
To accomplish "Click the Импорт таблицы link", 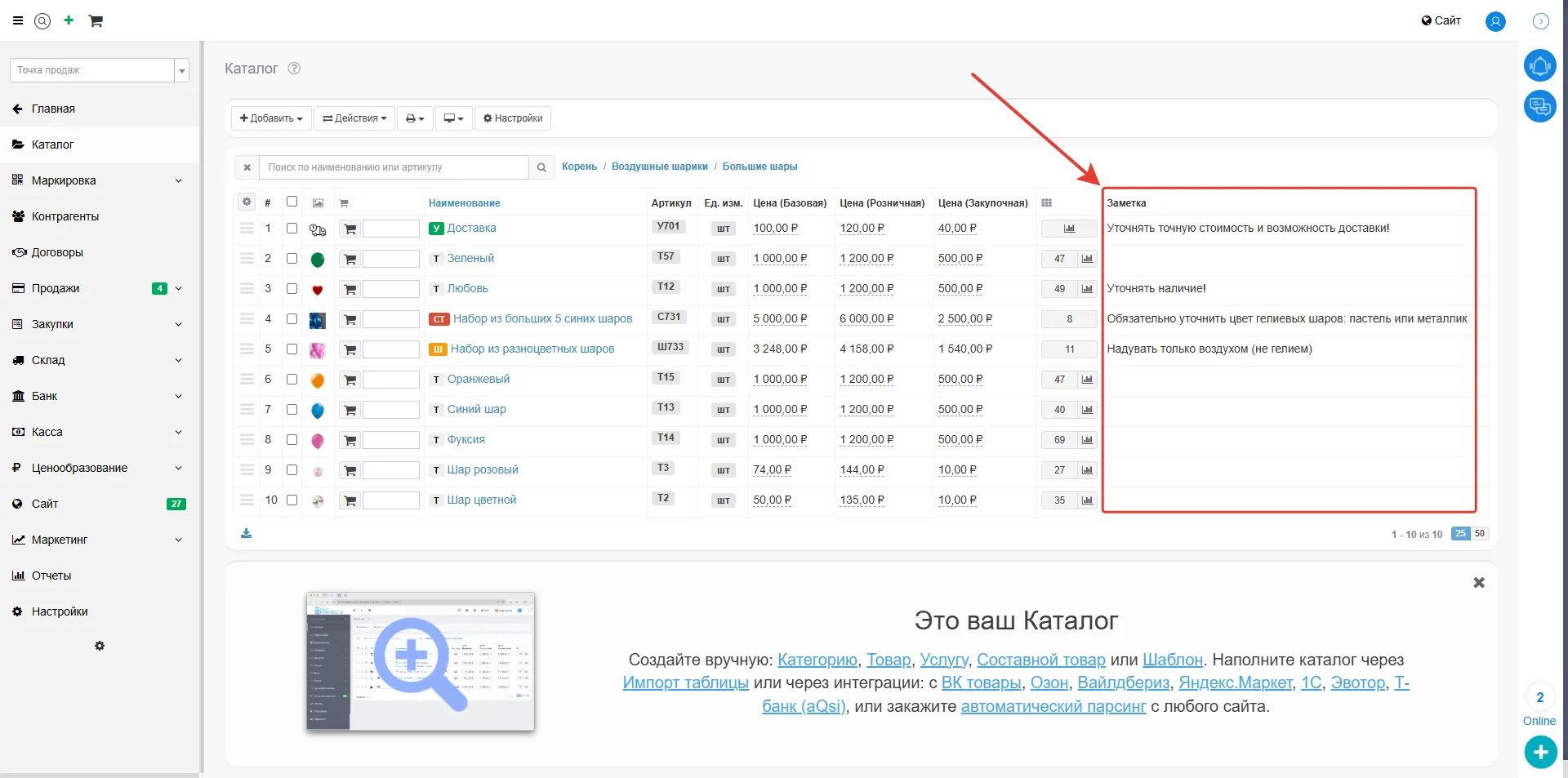I will (x=685, y=683).
